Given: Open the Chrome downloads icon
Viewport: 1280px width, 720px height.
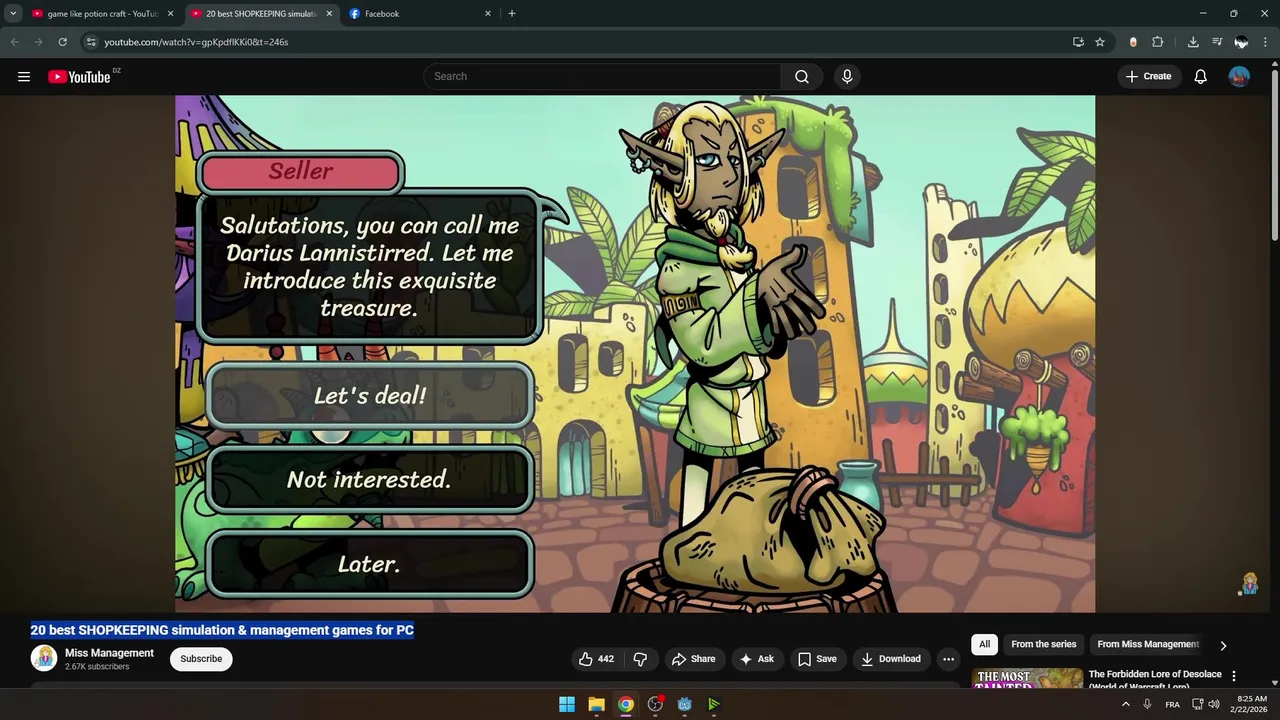Looking at the screenshot, I should (x=1193, y=42).
